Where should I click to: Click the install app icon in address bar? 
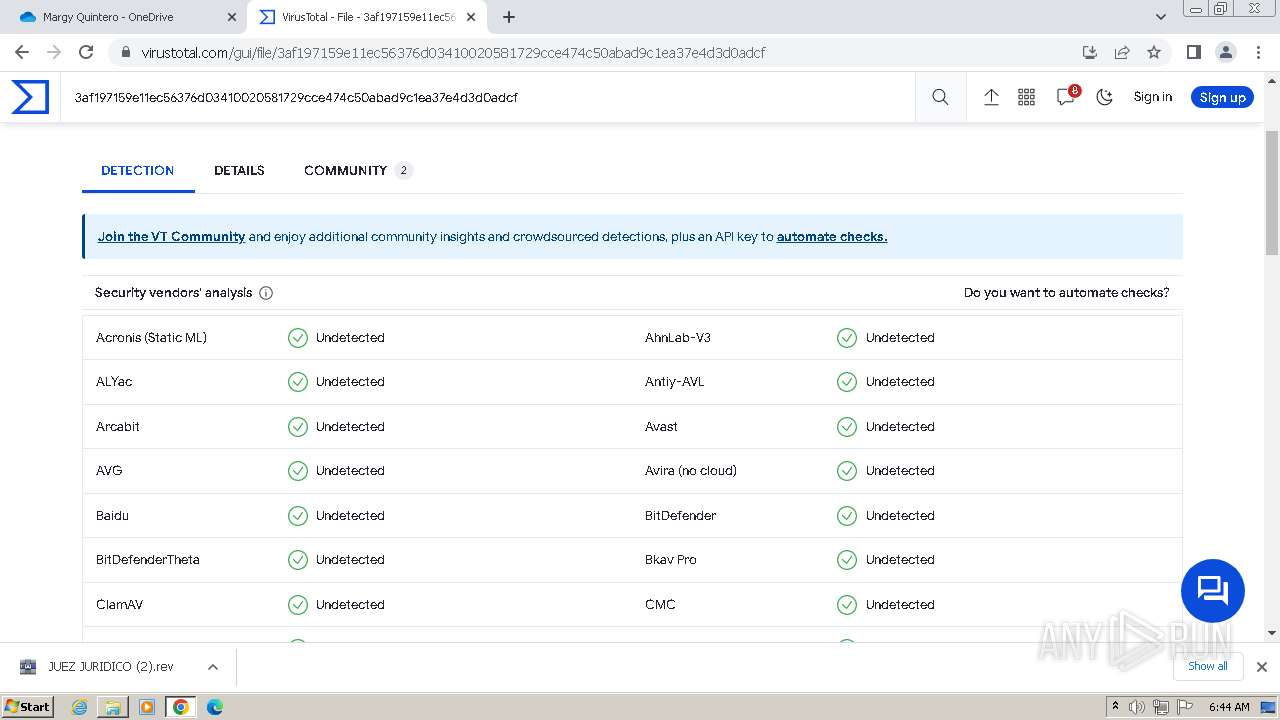click(1090, 52)
